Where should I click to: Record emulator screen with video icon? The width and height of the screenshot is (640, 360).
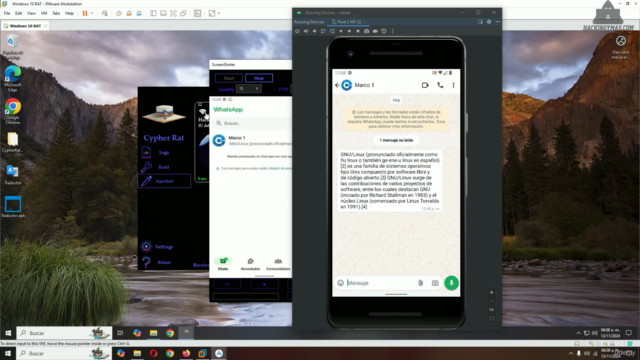coord(375,31)
